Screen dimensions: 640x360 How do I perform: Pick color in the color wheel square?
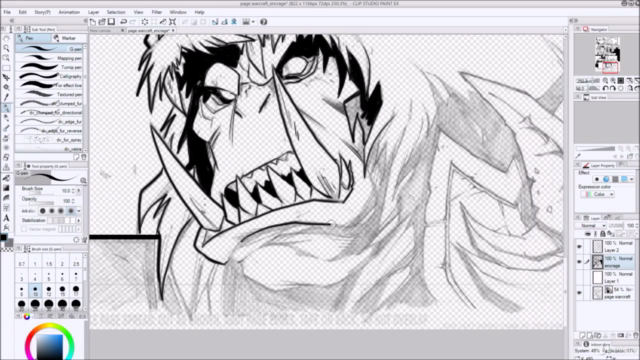[49, 346]
